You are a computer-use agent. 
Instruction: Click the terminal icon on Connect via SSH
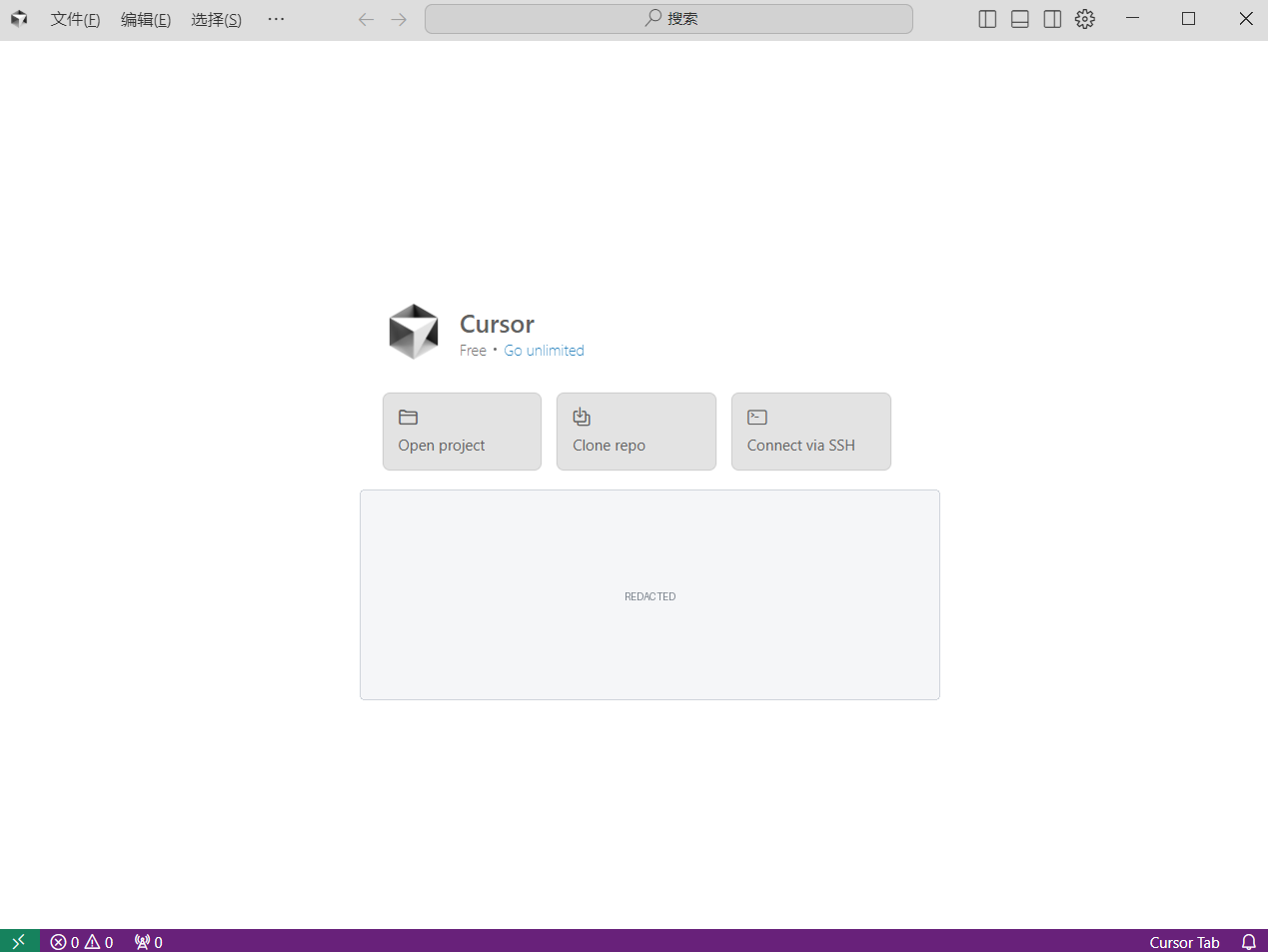[757, 417]
